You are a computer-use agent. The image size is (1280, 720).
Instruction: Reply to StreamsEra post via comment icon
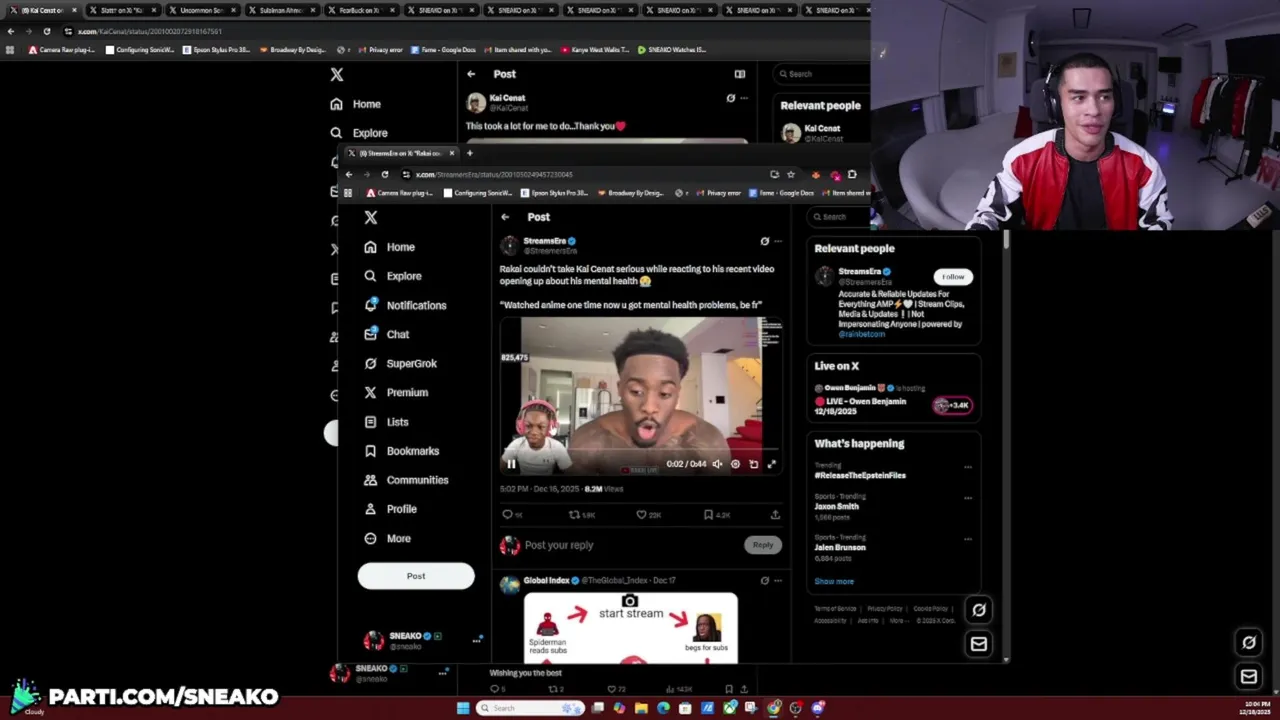[508, 515]
